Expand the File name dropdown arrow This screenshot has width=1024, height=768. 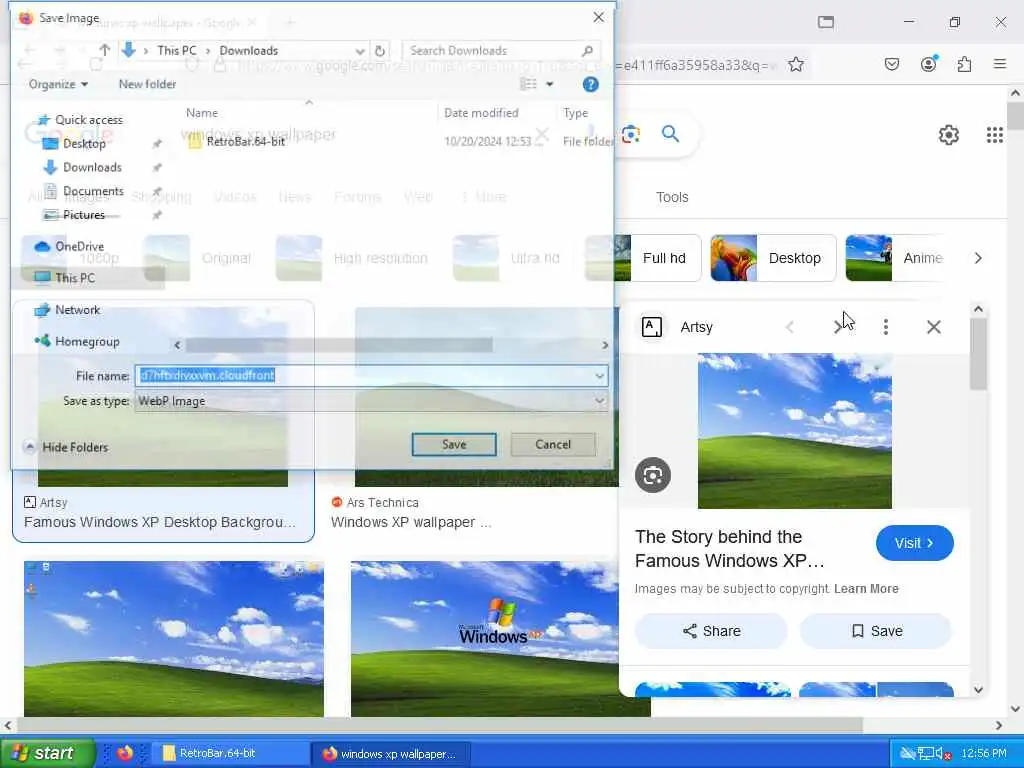599,376
